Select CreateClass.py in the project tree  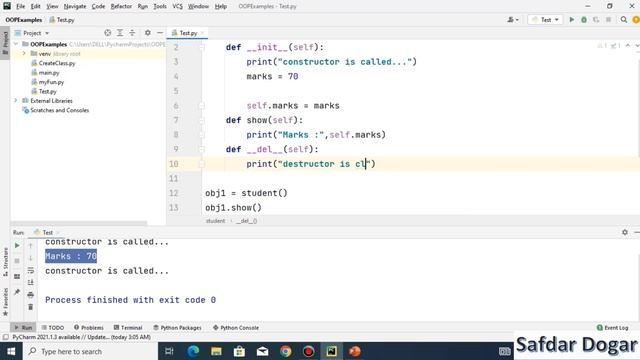coord(53,63)
